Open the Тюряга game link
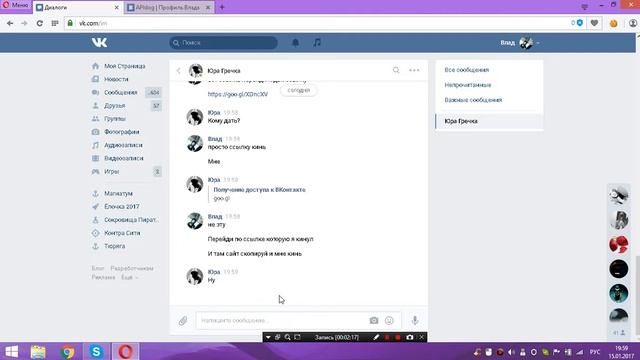 coord(114,246)
